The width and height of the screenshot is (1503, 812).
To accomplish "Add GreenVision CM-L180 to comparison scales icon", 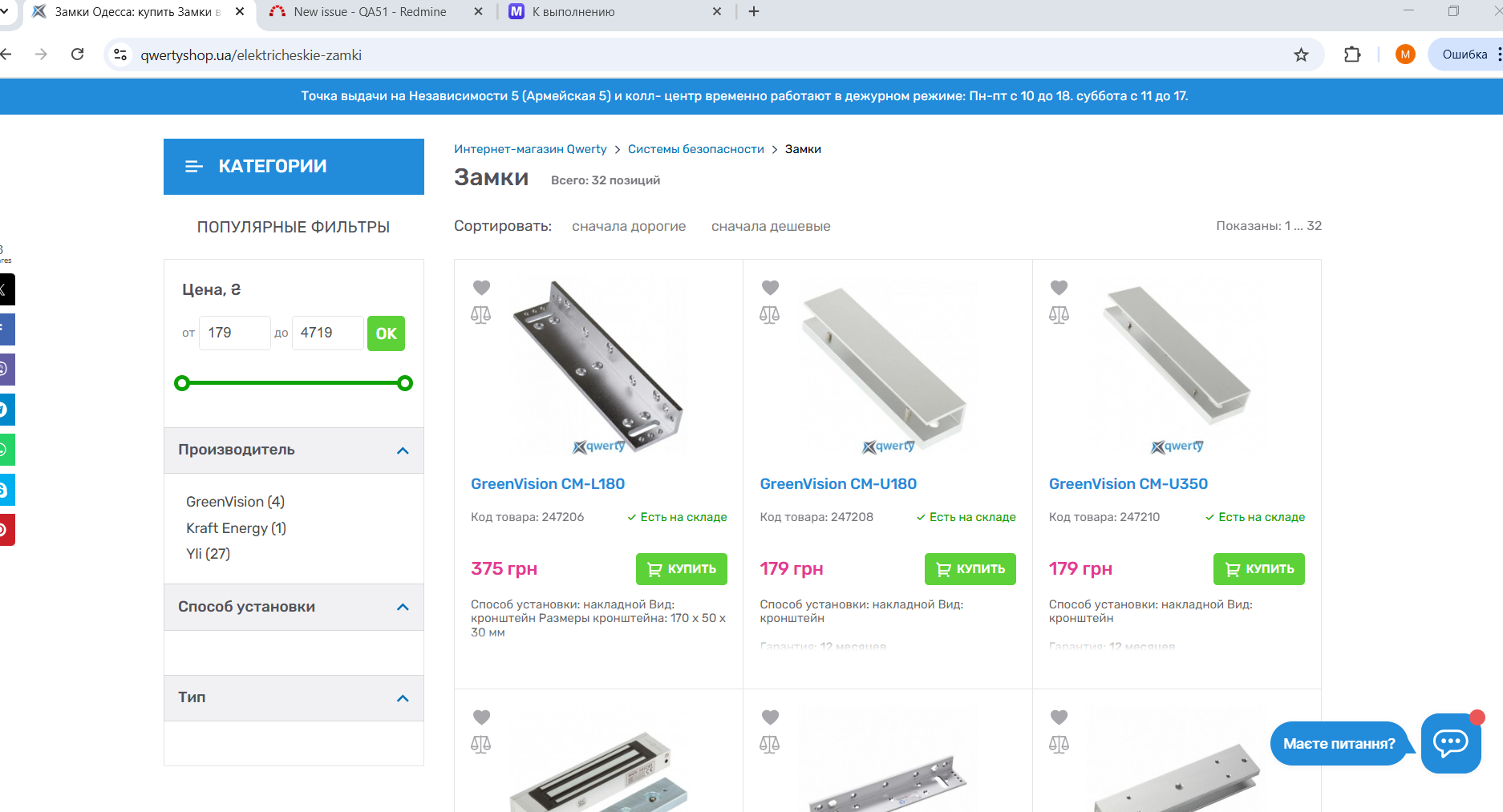I will tap(481, 315).
